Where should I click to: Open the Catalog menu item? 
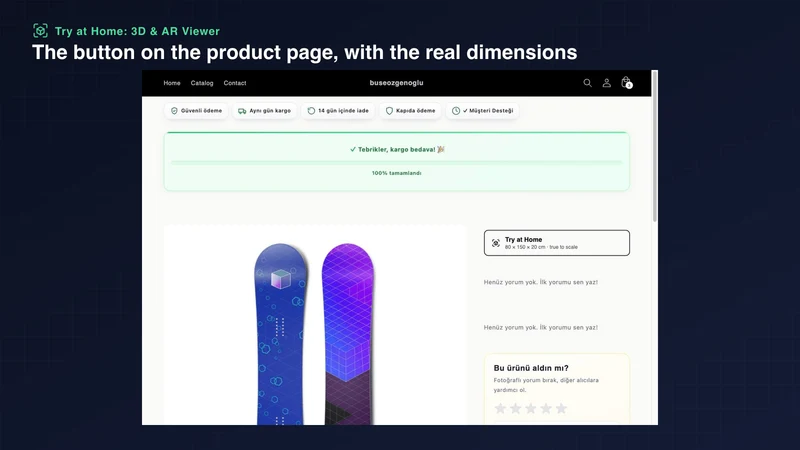pos(202,83)
